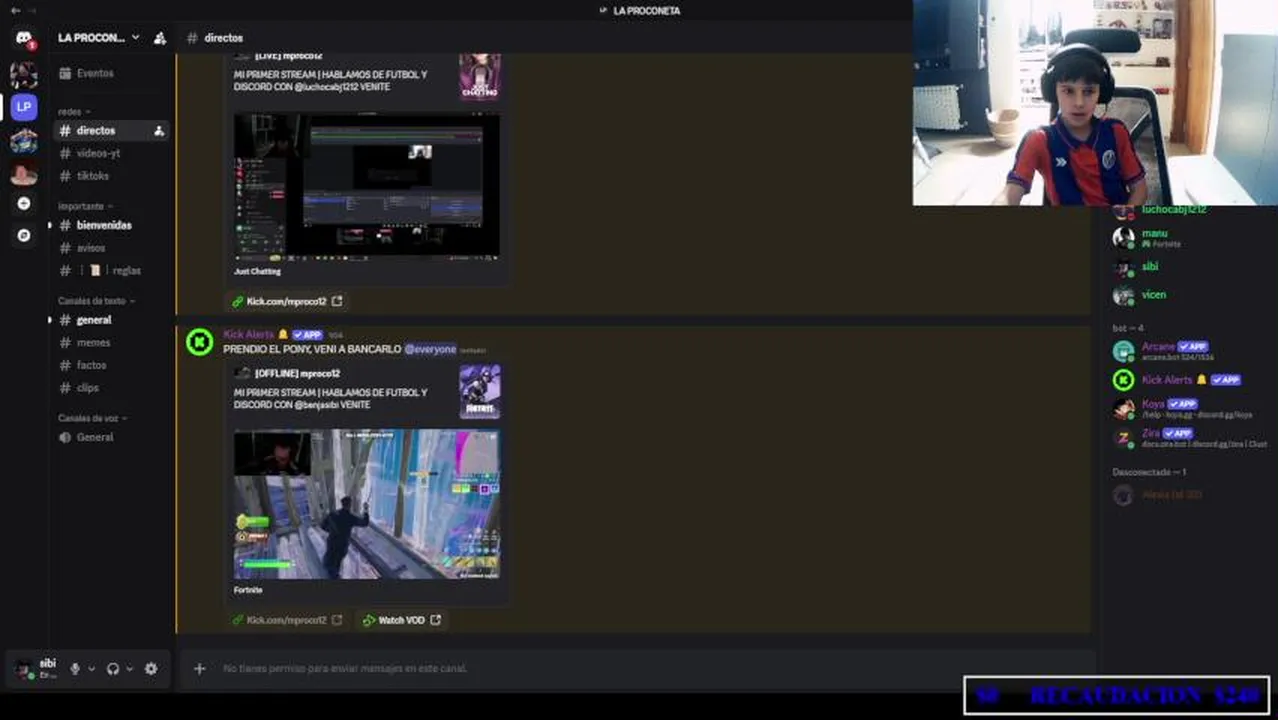The image size is (1278, 720).
Task: Open the general text channel
Action: pos(110,320)
